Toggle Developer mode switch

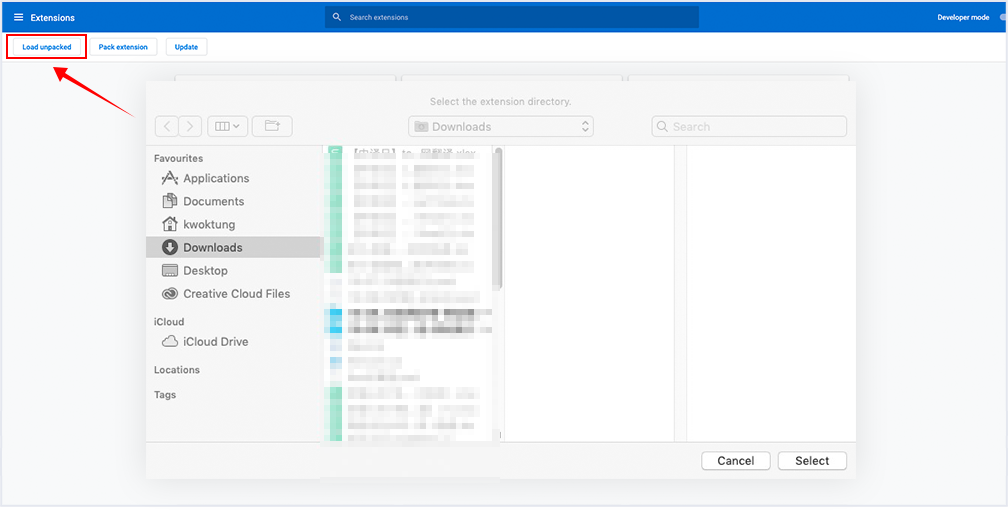click(x=1003, y=17)
